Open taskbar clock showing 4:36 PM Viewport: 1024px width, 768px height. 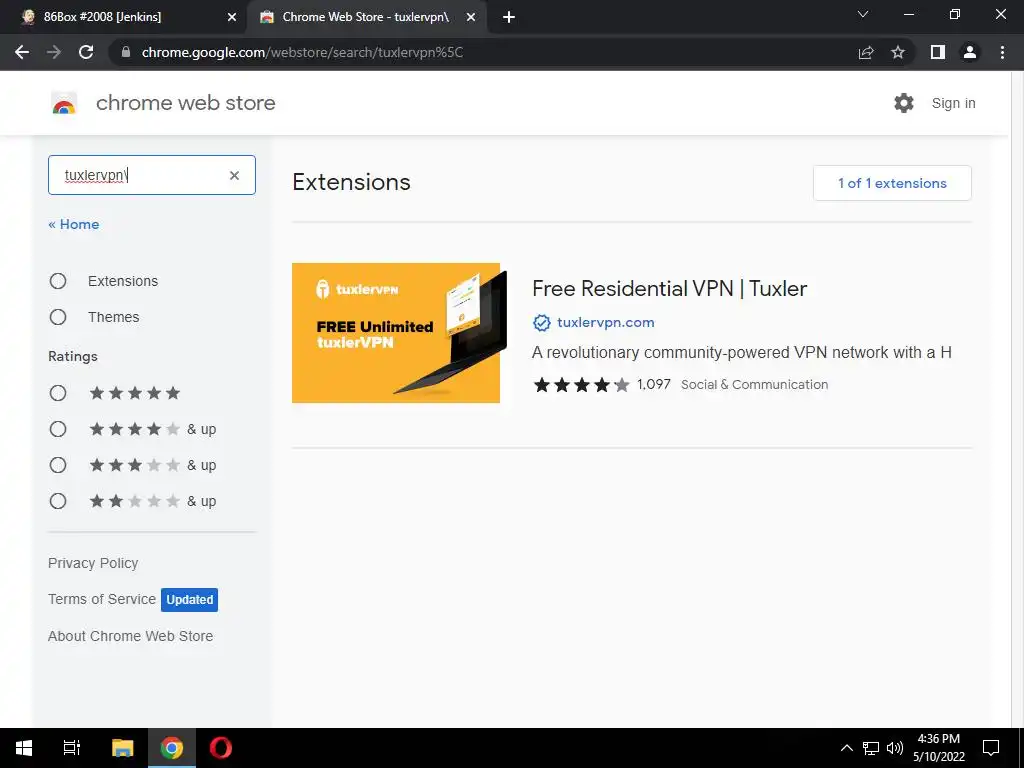[938, 748]
